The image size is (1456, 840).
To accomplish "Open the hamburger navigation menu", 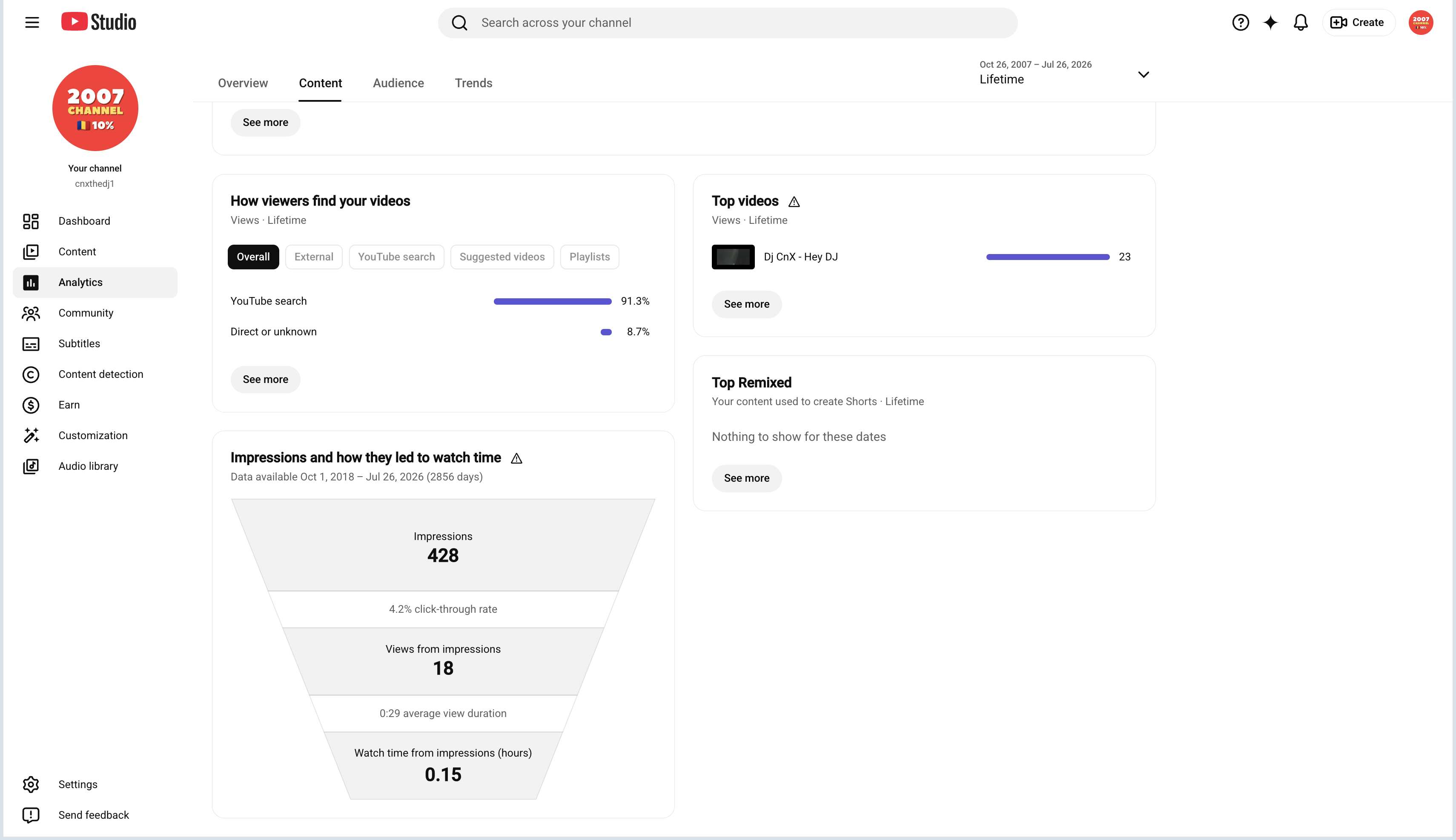I will coord(32,23).
